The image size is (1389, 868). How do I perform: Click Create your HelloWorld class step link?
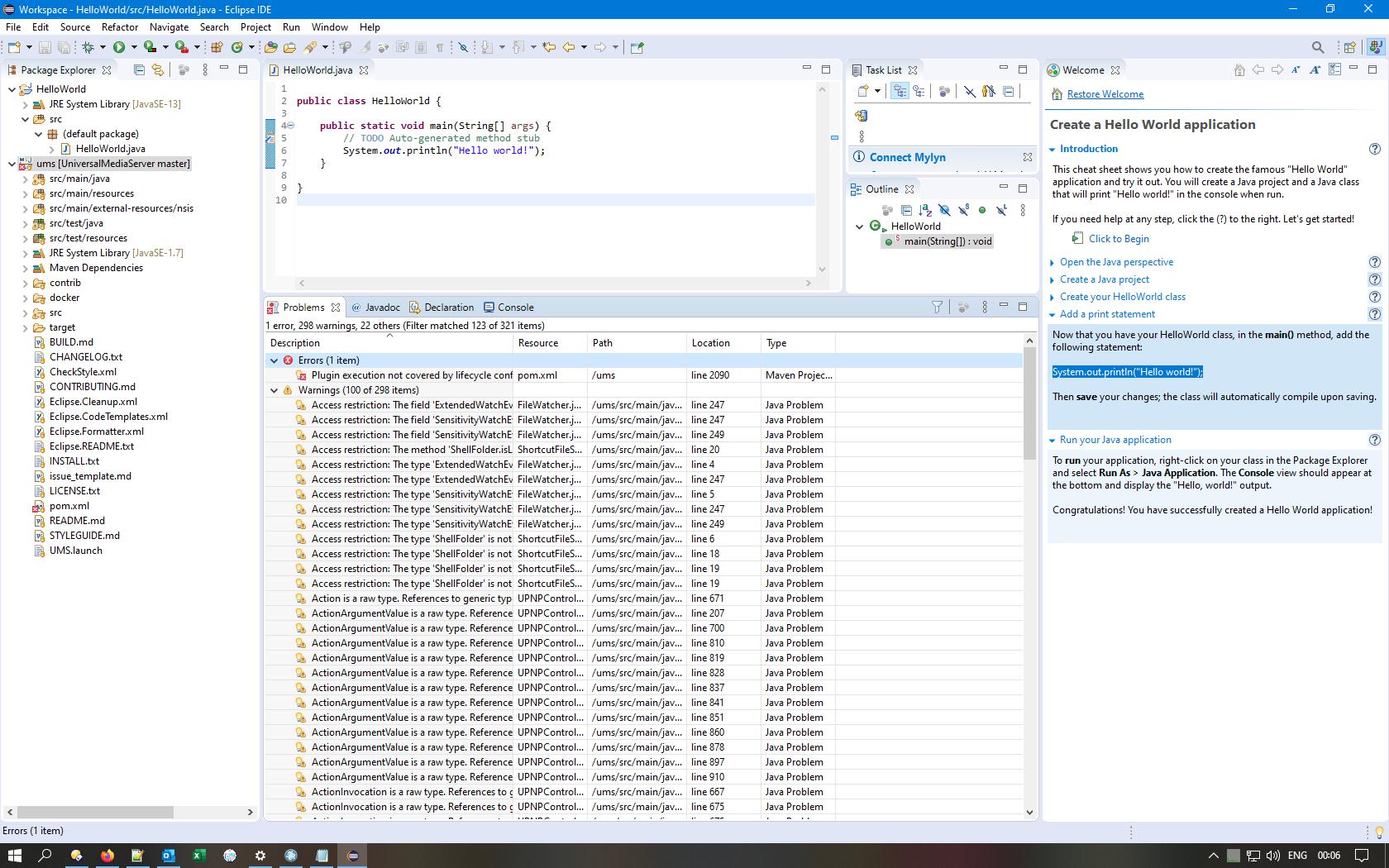click(x=1123, y=297)
